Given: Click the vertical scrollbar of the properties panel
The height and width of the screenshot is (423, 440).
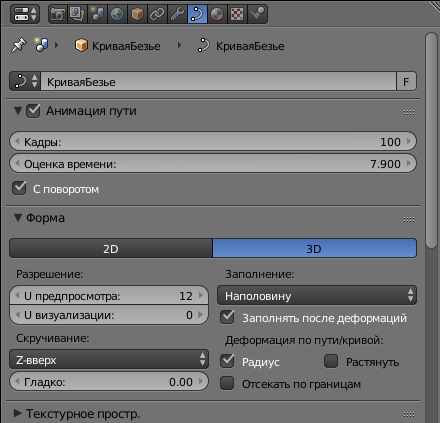Looking at the screenshot, I should [431, 140].
